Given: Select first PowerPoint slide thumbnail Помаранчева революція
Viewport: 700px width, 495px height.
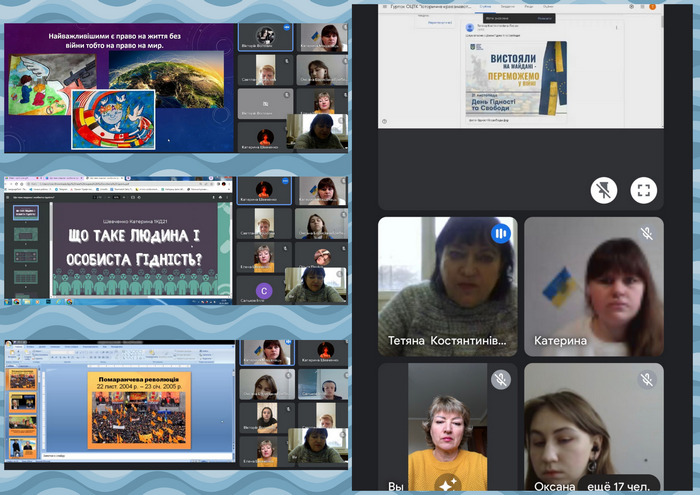Looking at the screenshot, I should pos(22,379).
